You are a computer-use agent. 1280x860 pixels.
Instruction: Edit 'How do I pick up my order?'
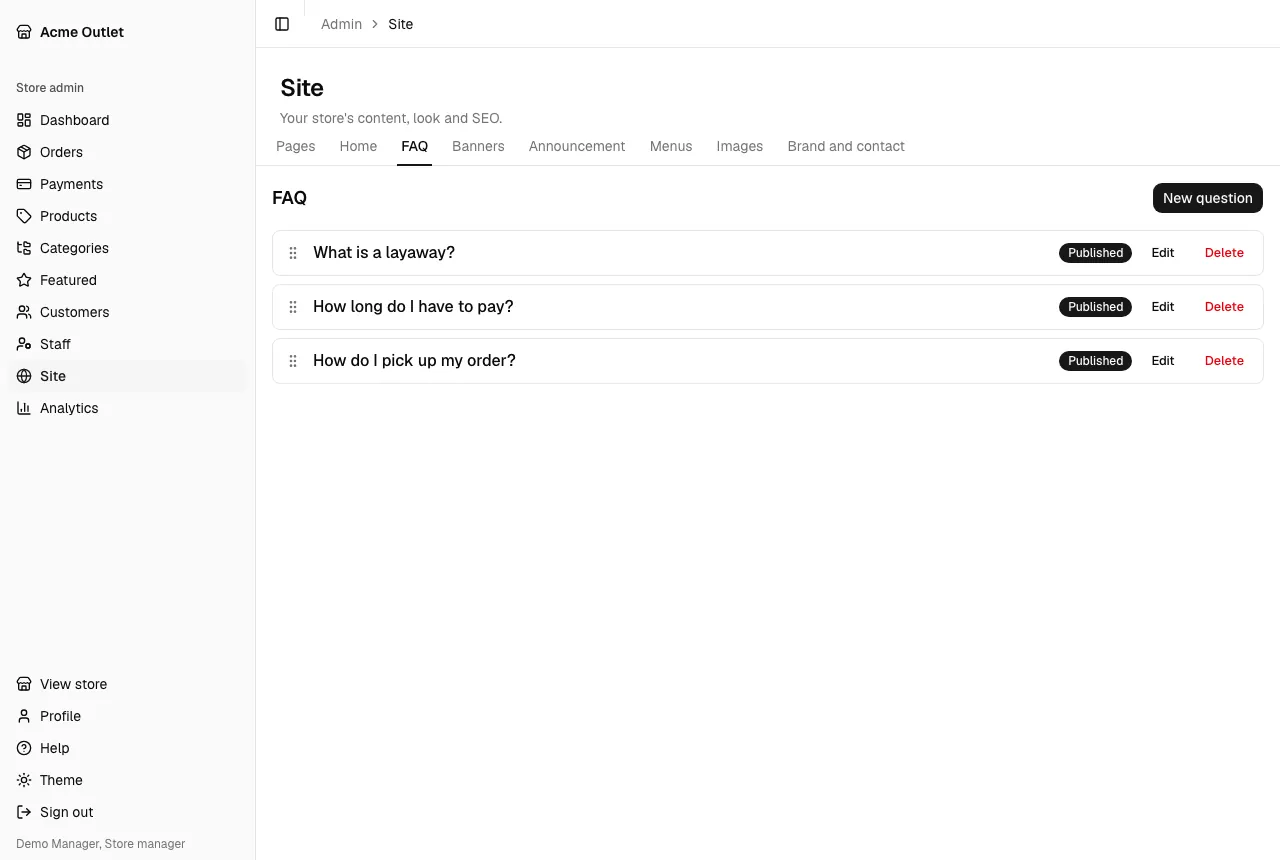coord(1163,361)
